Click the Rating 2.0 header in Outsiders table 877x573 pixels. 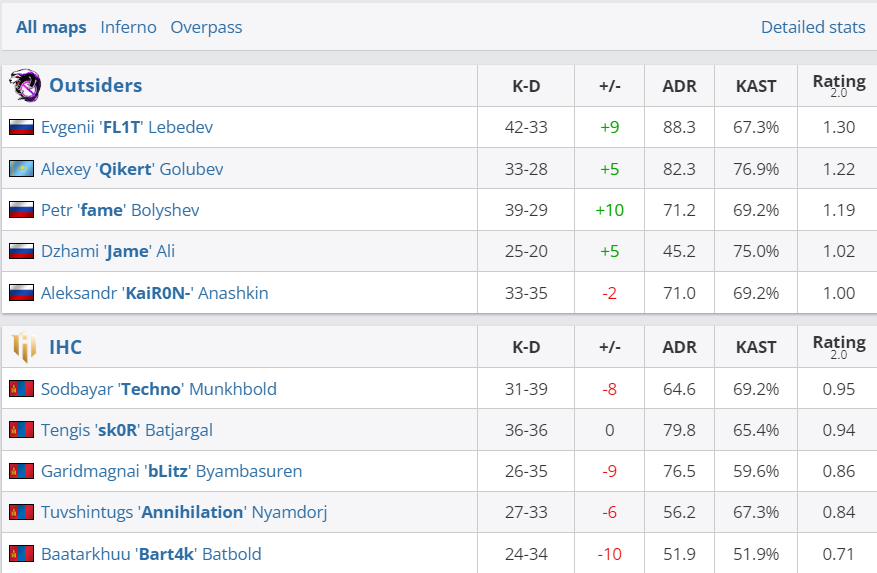[839, 85]
